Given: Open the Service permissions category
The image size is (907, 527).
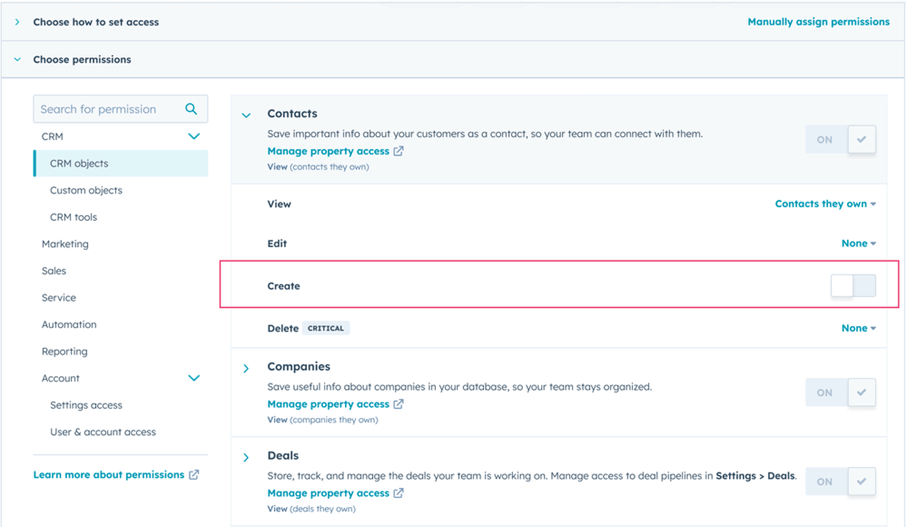Looking at the screenshot, I should pos(58,297).
